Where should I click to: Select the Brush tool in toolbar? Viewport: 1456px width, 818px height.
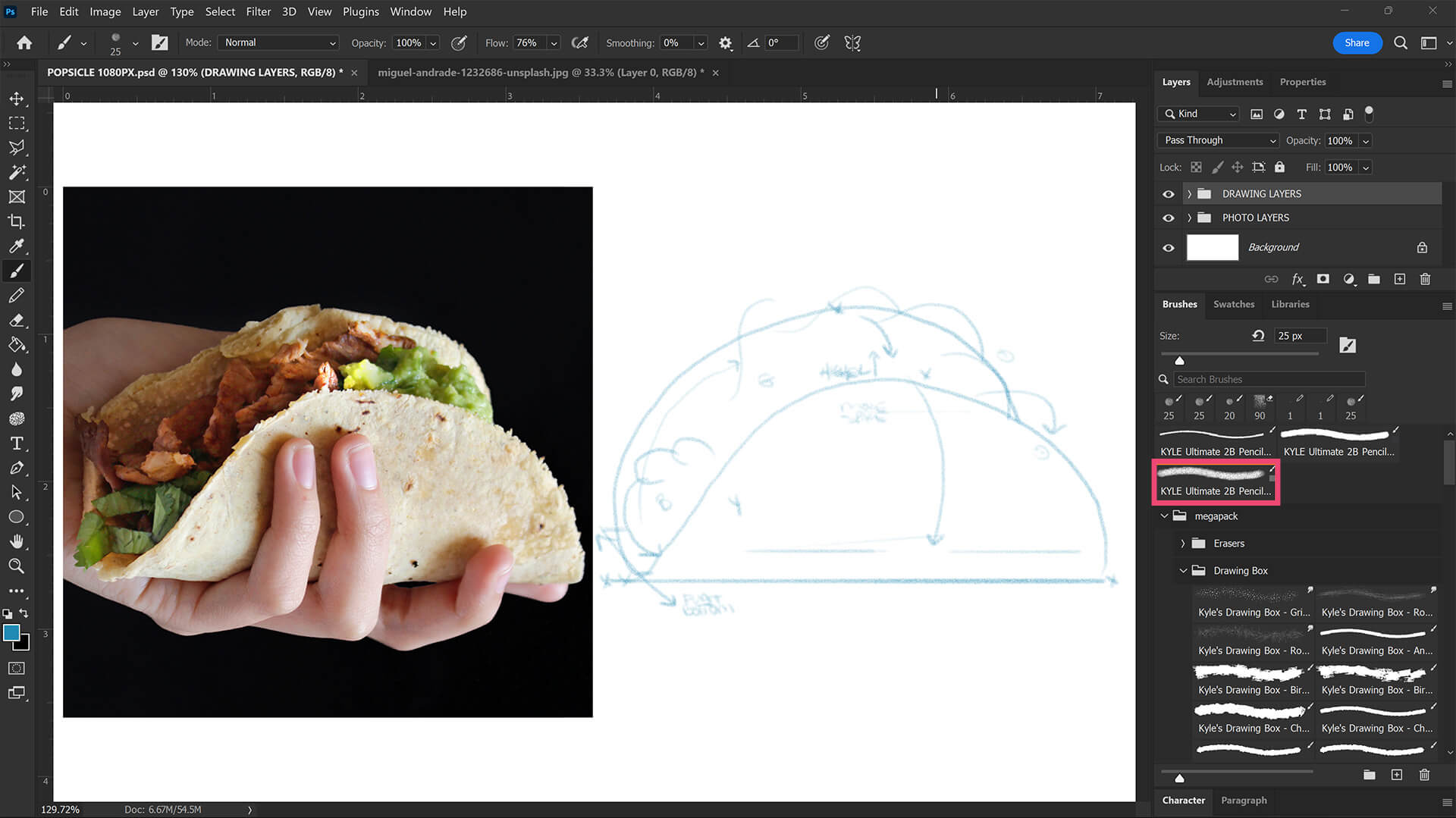(x=17, y=271)
